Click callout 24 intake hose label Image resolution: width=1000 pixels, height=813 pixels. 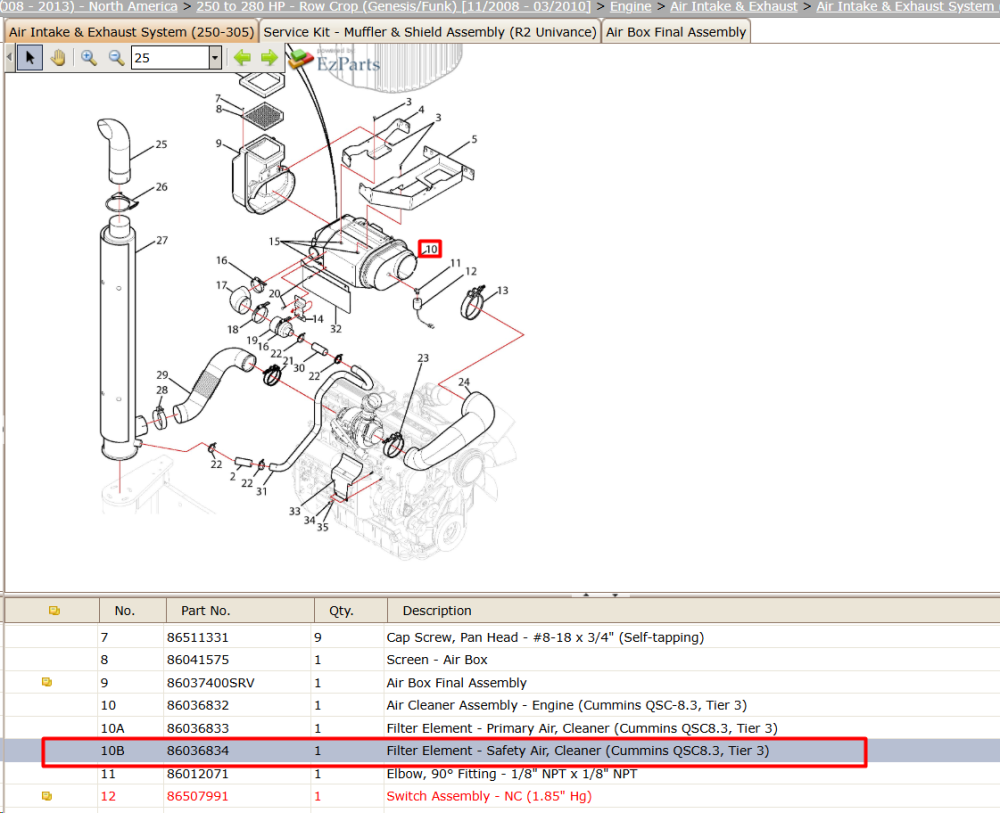click(464, 382)
